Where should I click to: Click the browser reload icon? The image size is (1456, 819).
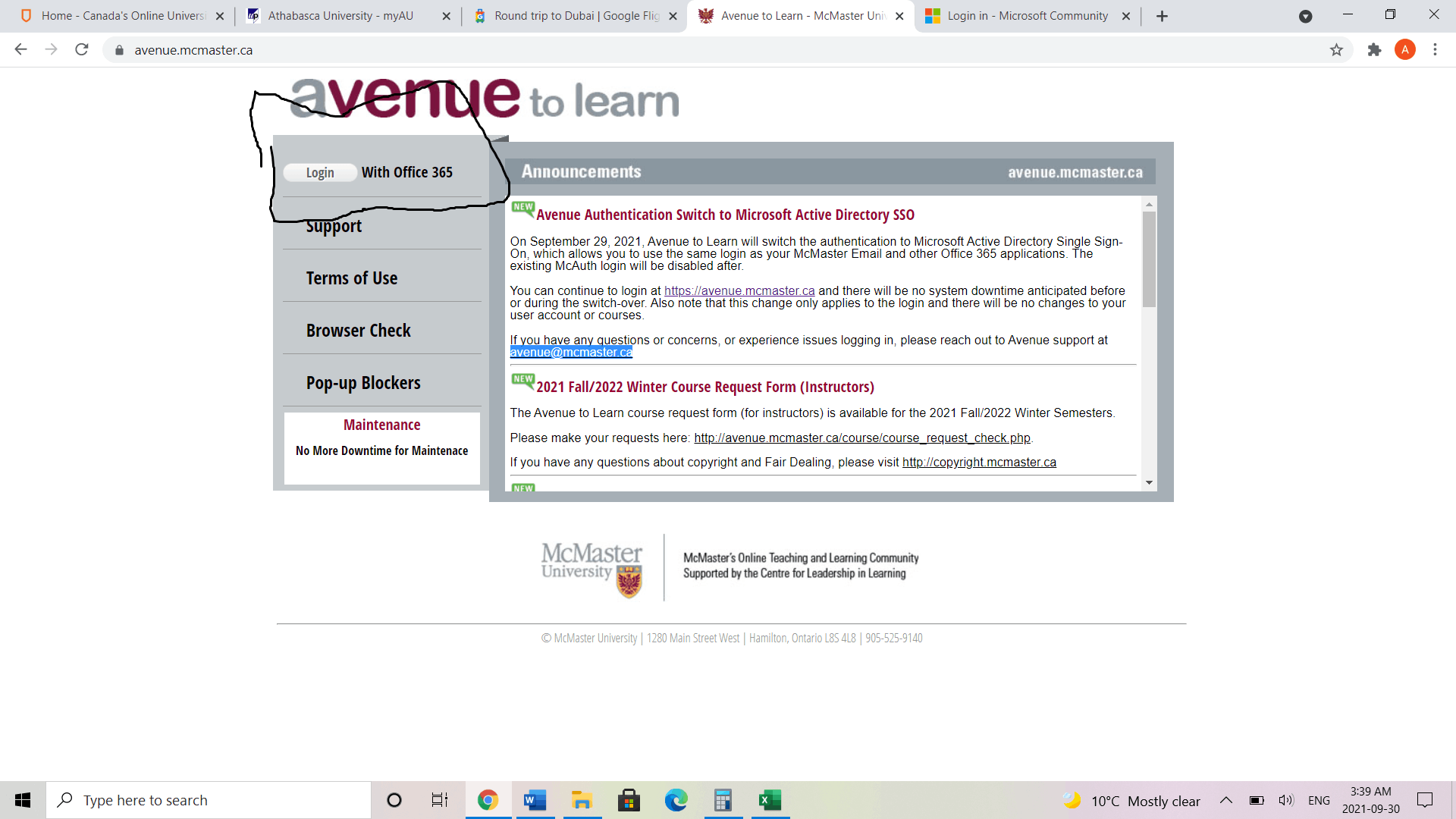click(x=82, y=50)
